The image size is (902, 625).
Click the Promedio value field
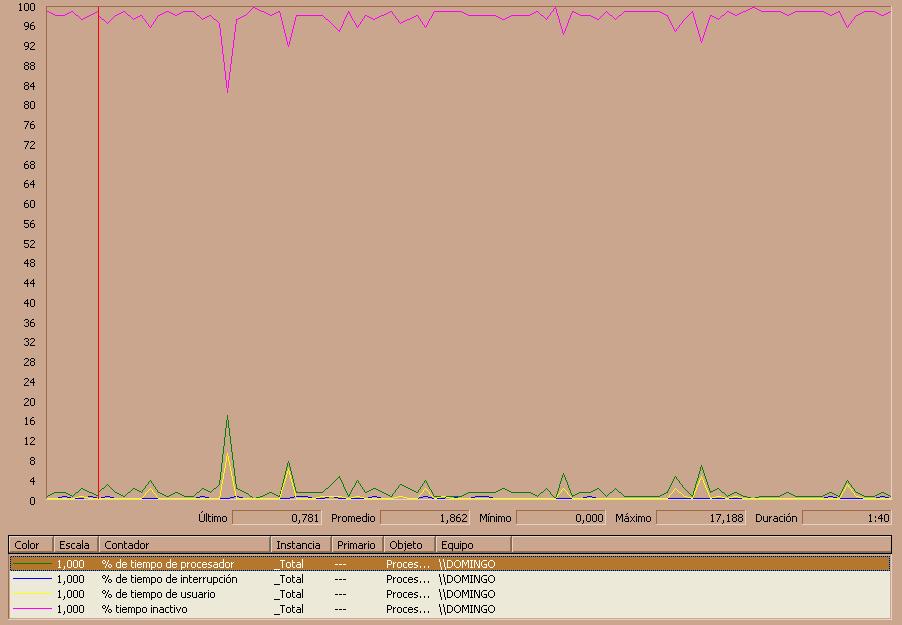[425, 517]
